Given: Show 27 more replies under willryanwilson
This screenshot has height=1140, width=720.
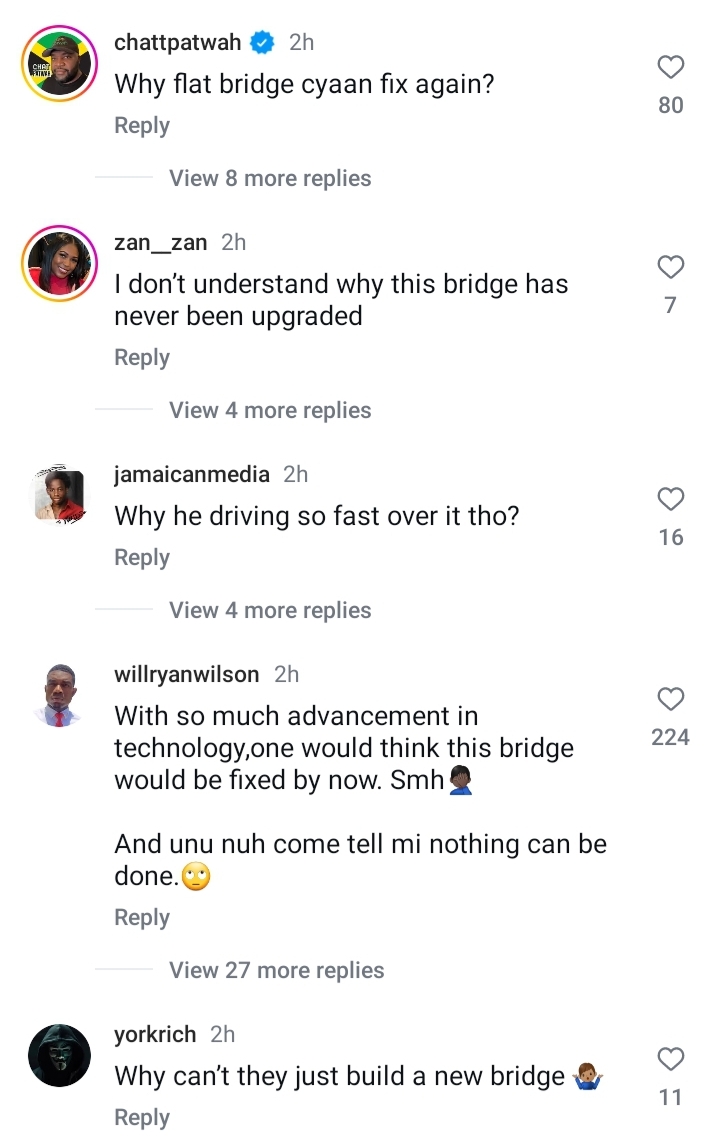Looking at the screenshot, I should 276,970.
